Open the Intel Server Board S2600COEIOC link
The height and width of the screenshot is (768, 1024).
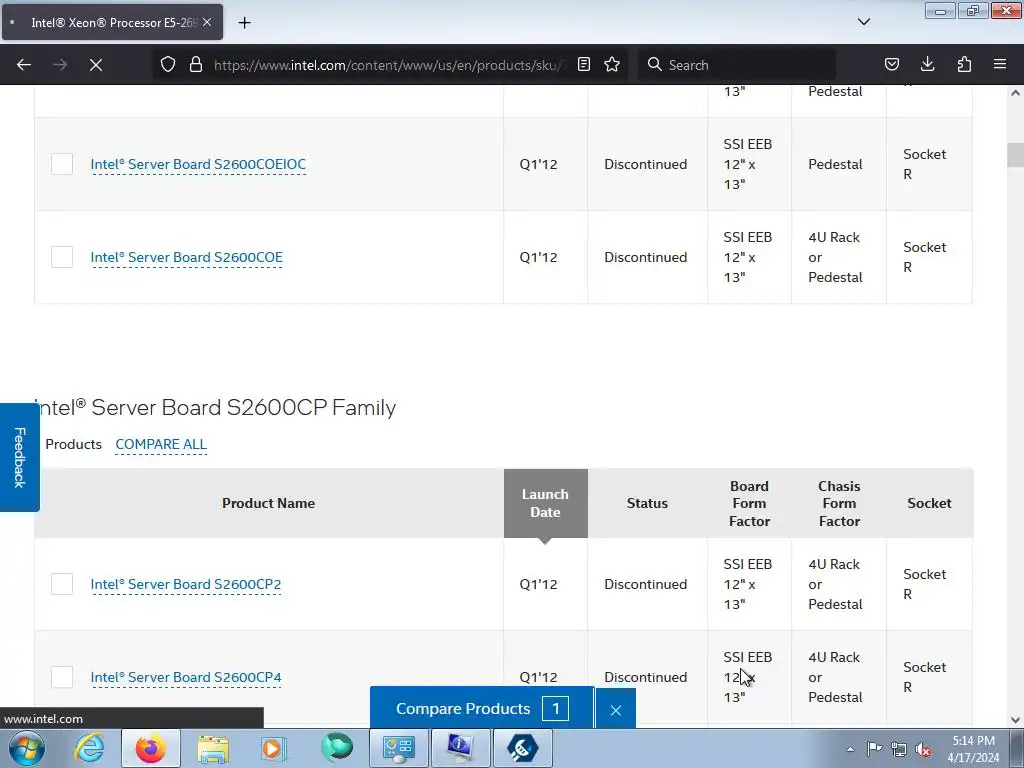[x=198, y=165]
